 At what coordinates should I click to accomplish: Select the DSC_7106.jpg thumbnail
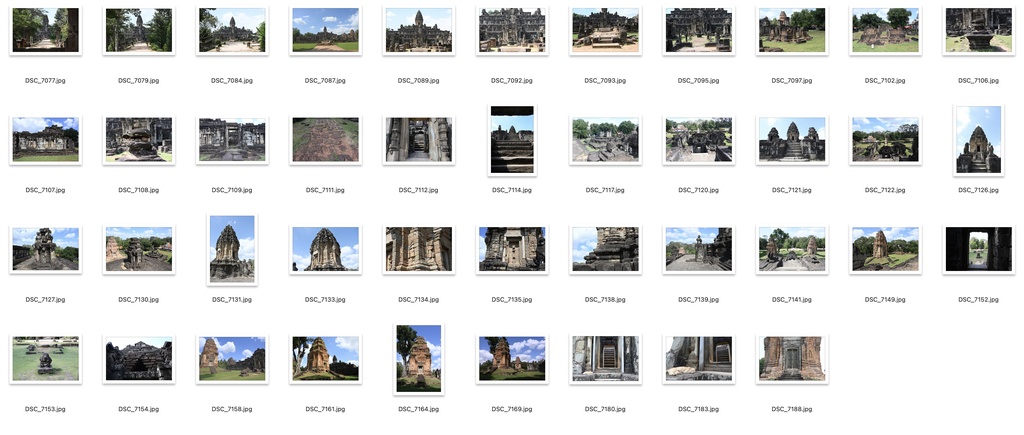(979, 30)
